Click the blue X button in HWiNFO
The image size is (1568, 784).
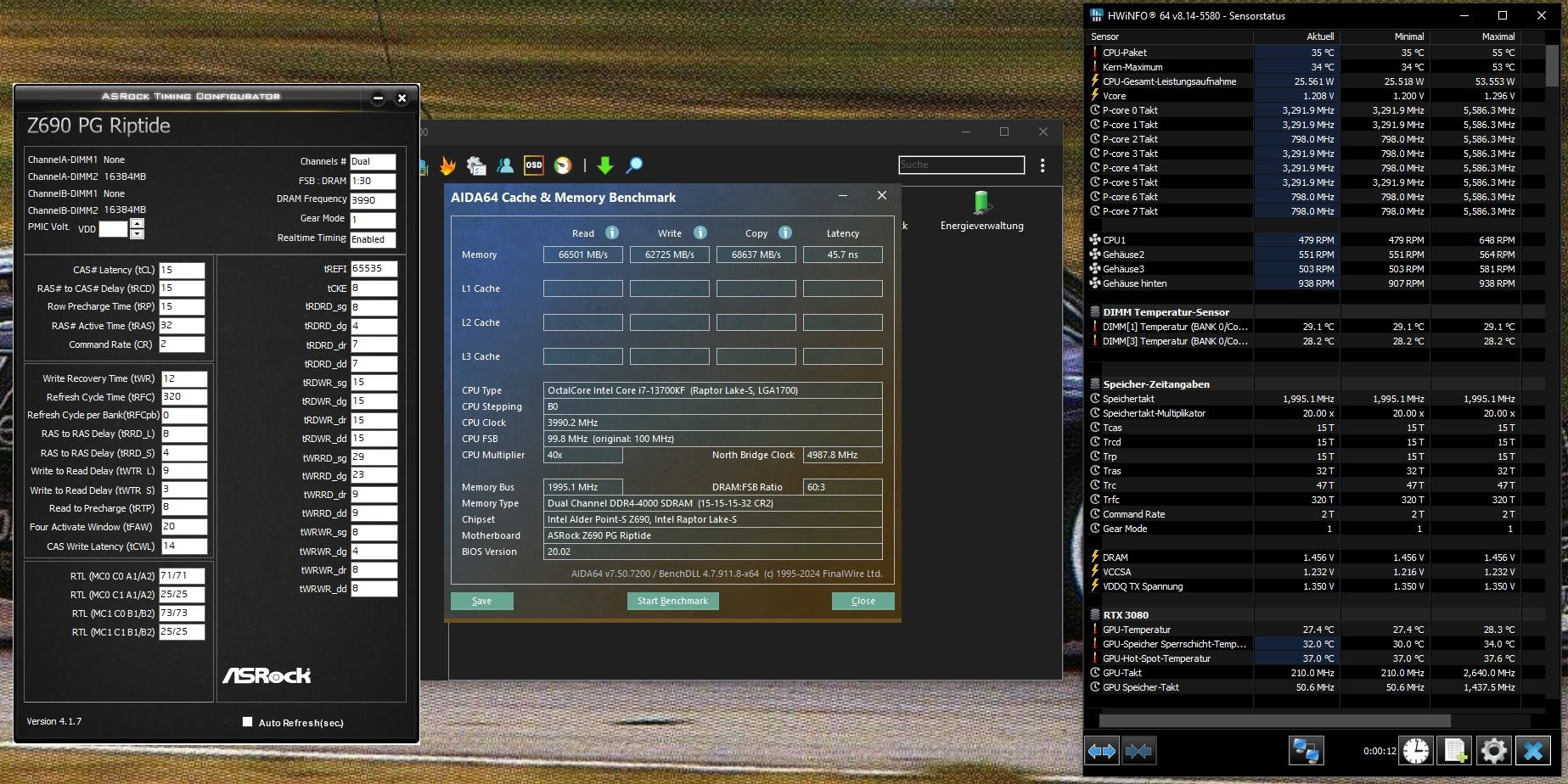[1533, 751]
